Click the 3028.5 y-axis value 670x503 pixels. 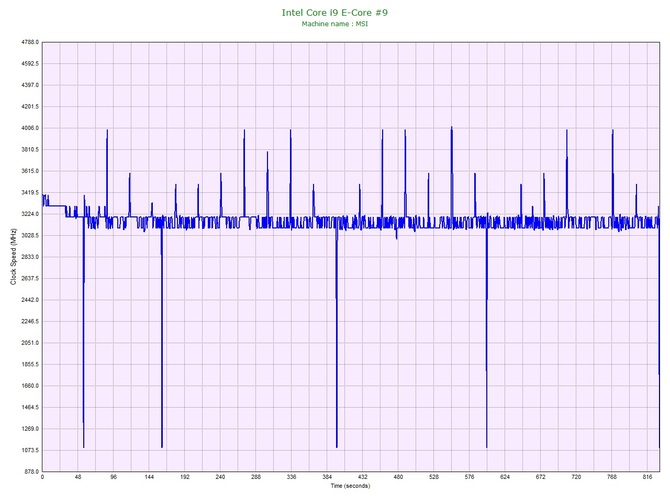(30, 235)
